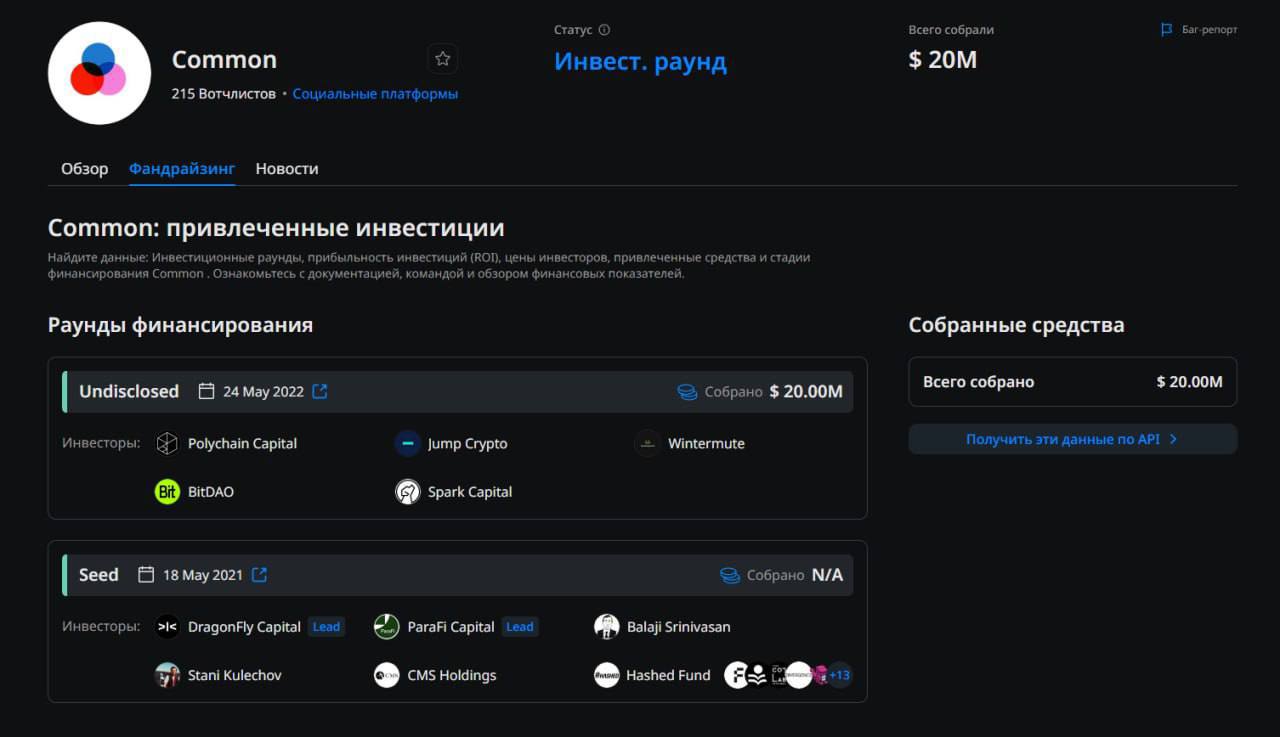Open Wintermute investor page

[706, 444]
